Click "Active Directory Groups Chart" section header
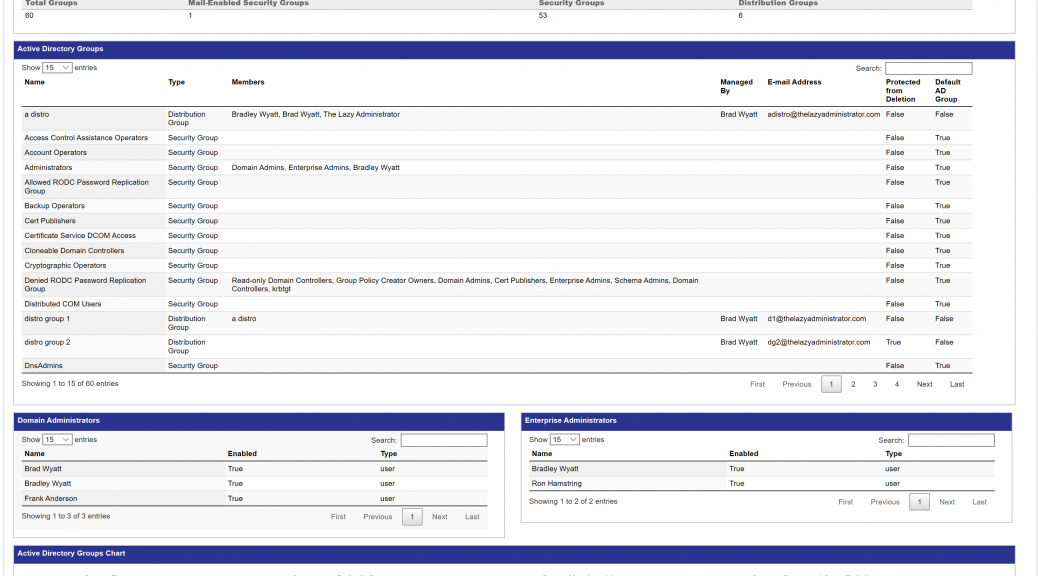 click(514, 553)
